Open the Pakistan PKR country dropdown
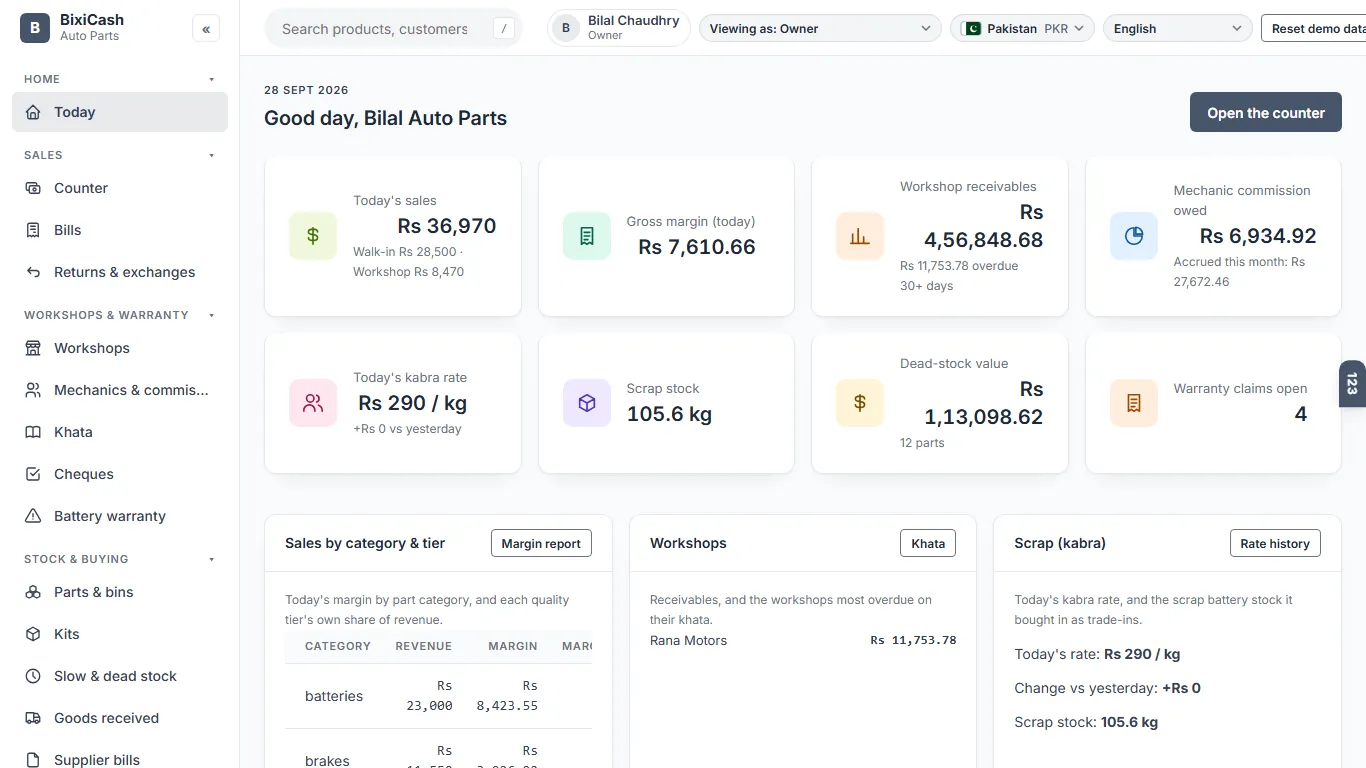This screenshot has height=768, width=1366. 1022,28
